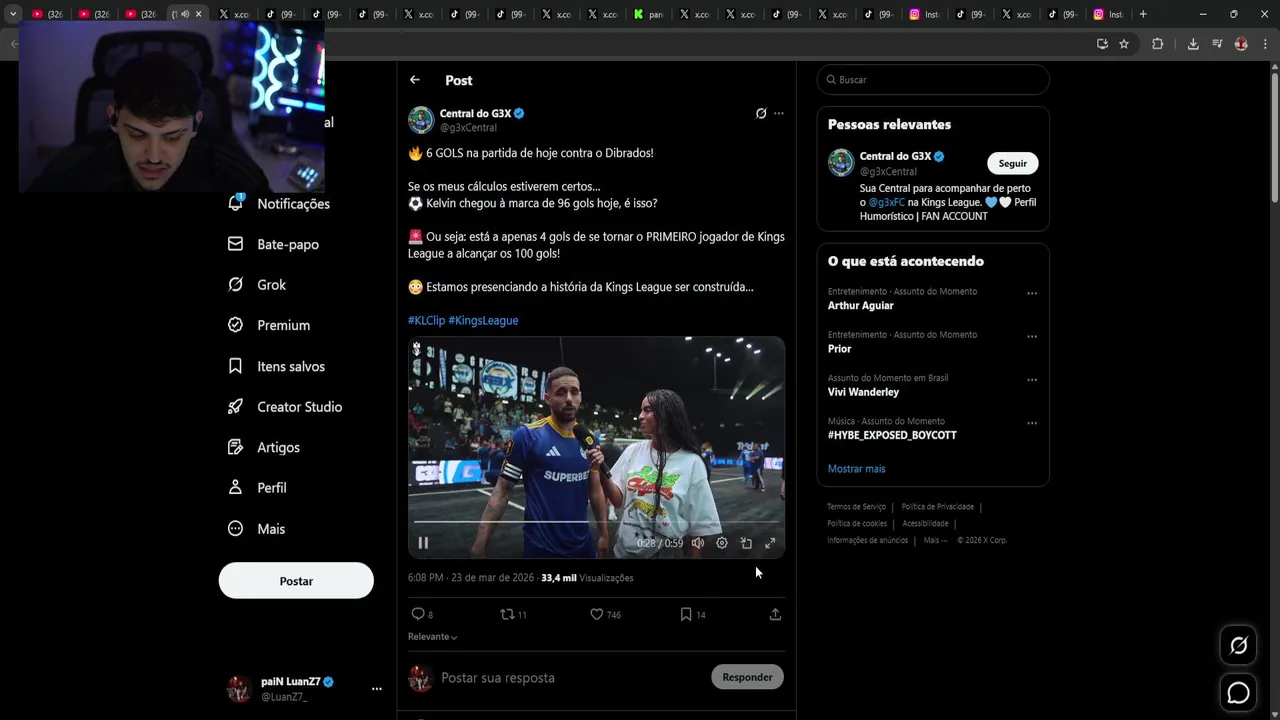Open post options three-dot menu

point(779,114)
